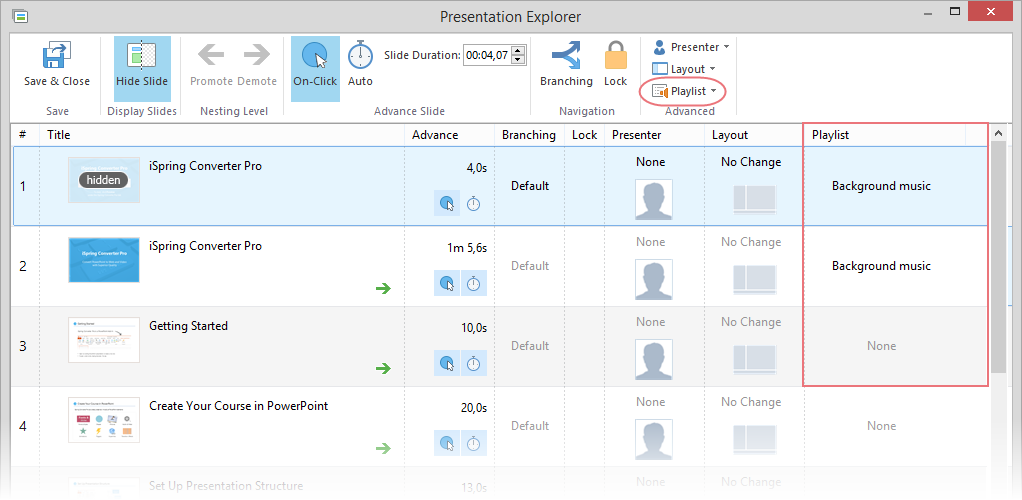Viewport: 1022px width, 500px height.
Task: Click layout icon in slide 2 row
Action: (755, 280)
